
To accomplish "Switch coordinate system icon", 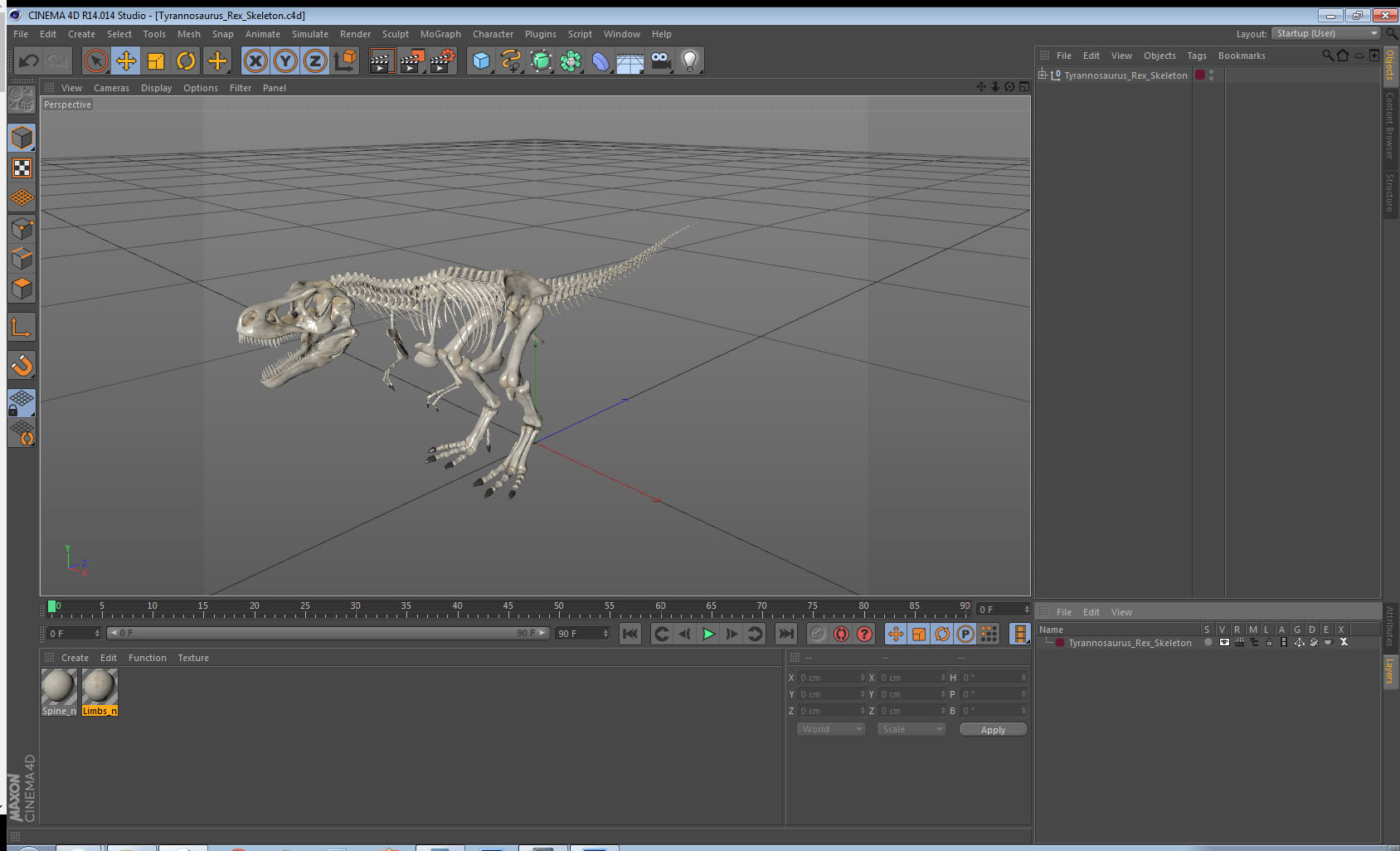I will pyautogui.click(x=345, y=61).
